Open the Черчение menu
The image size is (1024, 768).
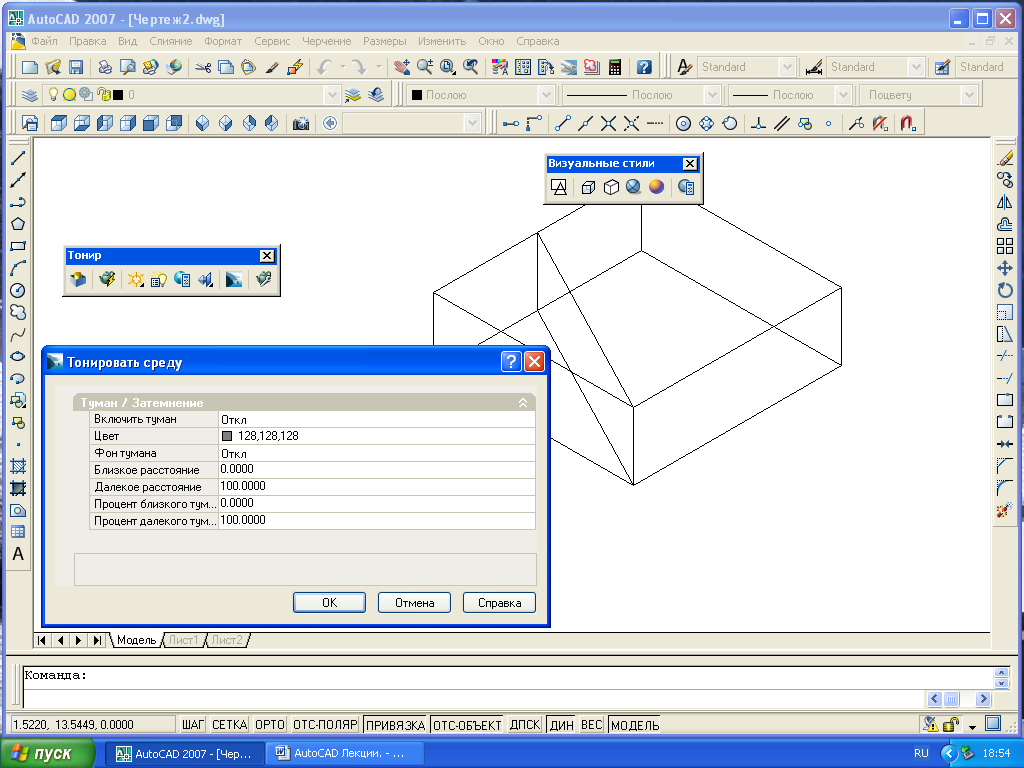click(327, 41)
